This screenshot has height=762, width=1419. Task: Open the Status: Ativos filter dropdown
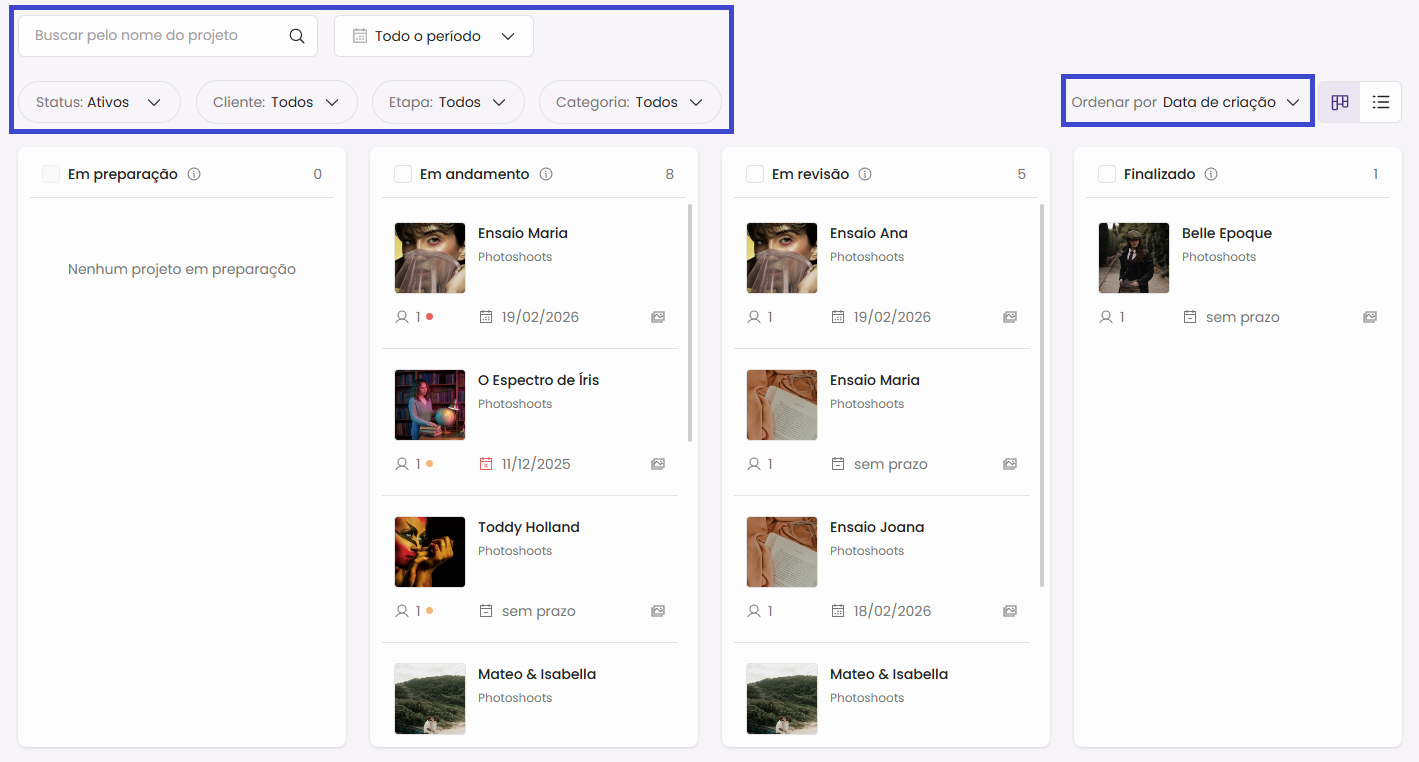(99, 102)
